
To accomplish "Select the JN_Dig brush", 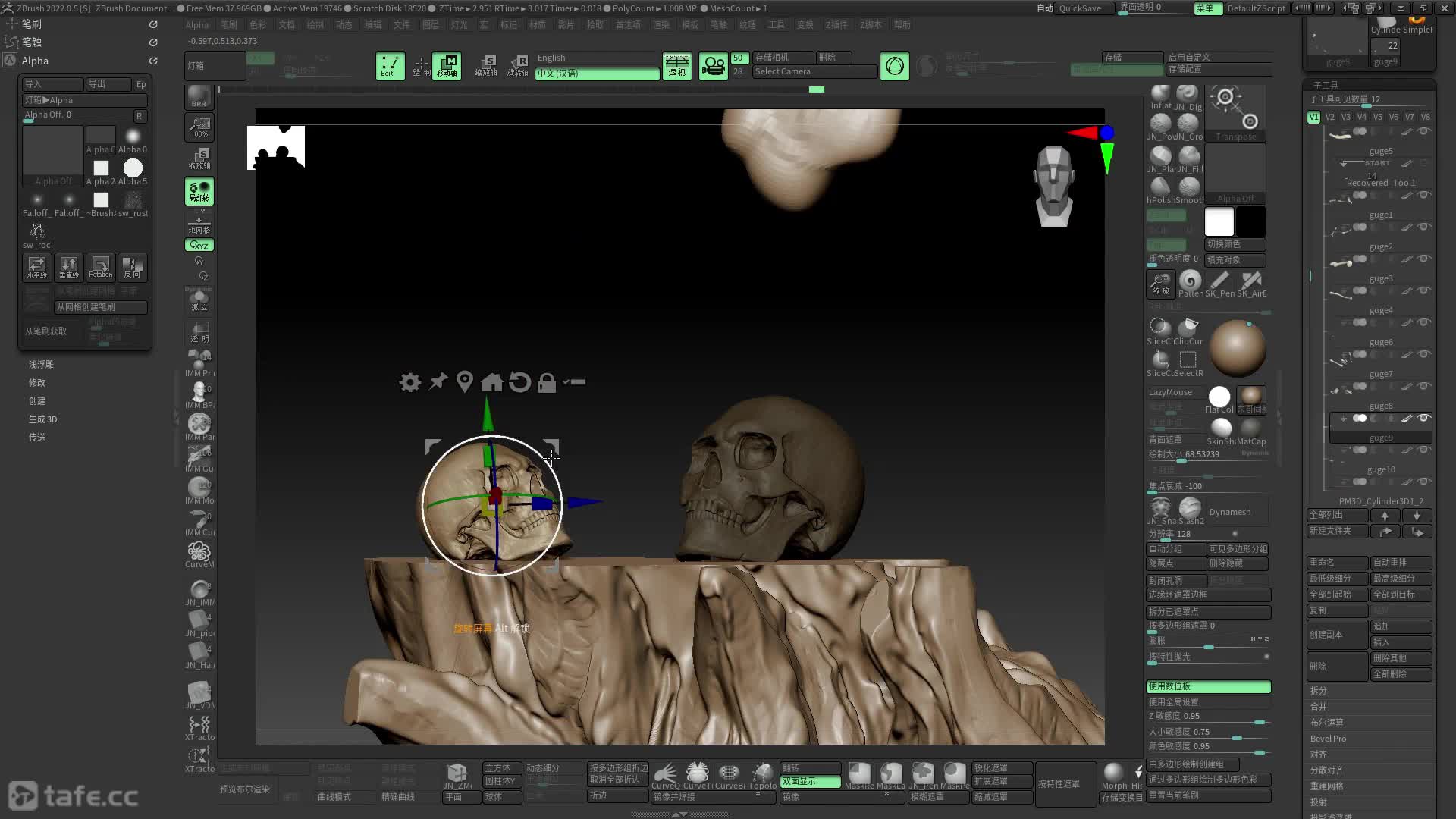I will pos(1188,96).
